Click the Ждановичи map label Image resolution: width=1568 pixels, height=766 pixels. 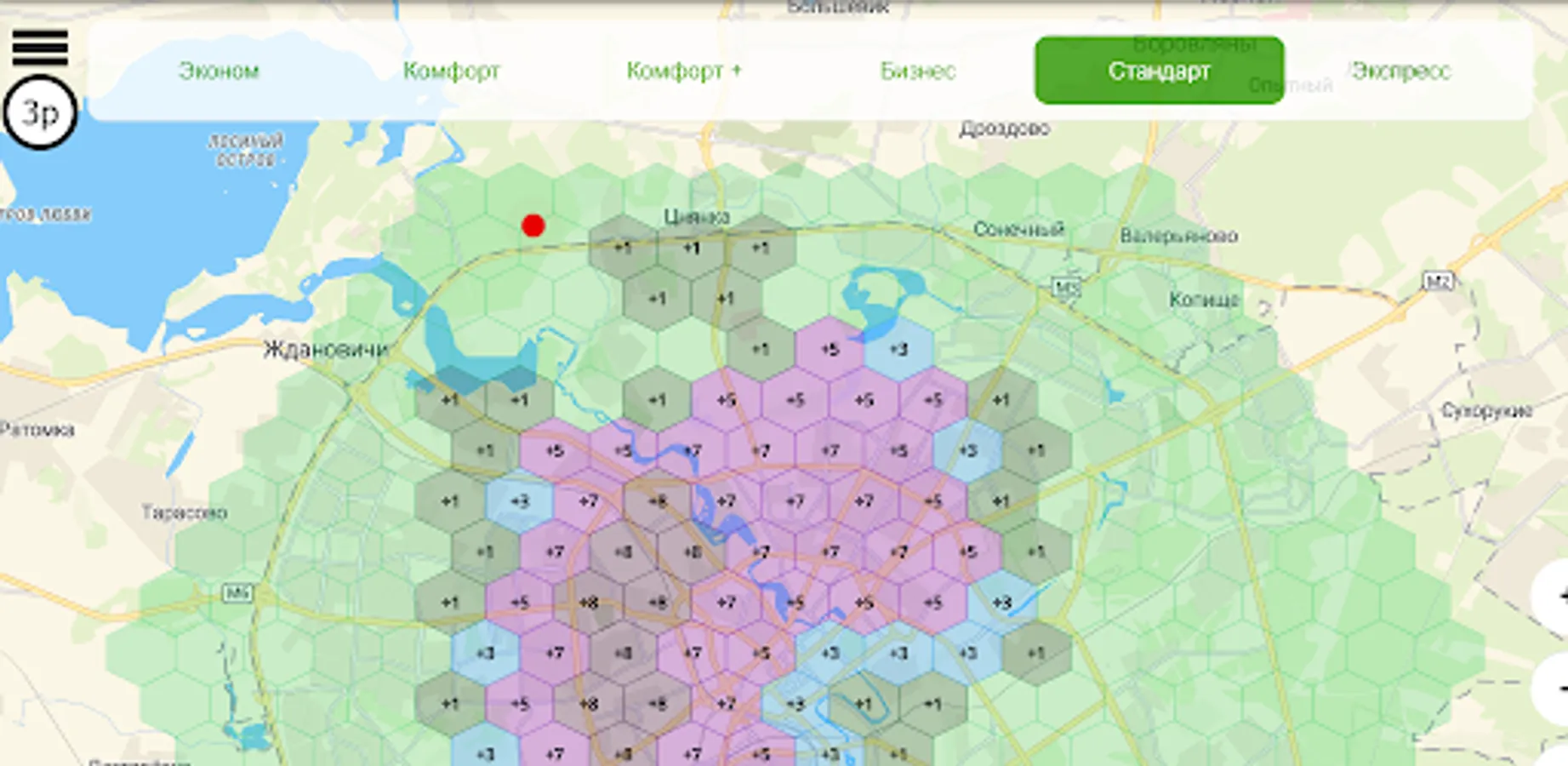[325, 350]
